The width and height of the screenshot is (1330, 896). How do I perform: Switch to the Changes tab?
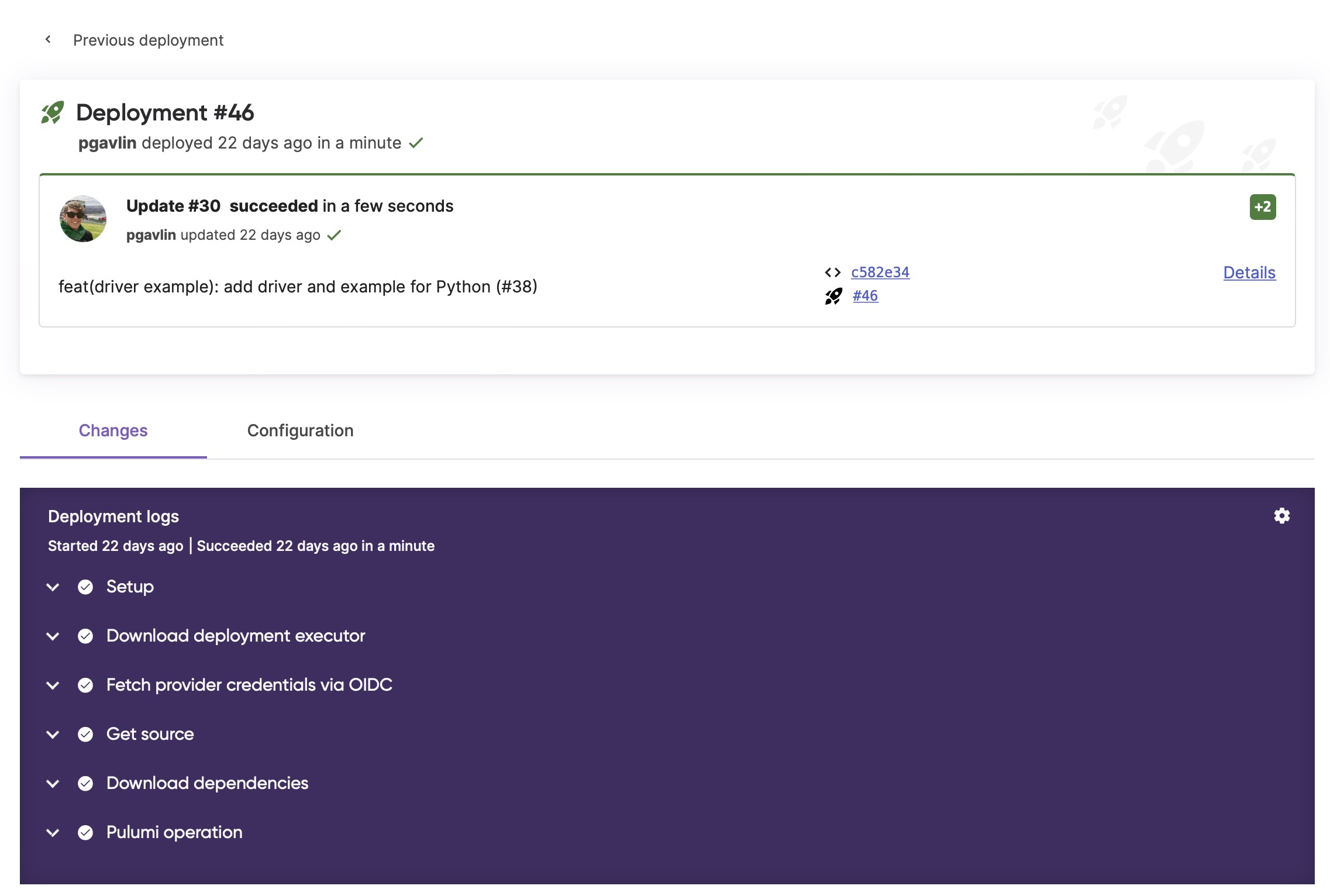pos(113,430)
